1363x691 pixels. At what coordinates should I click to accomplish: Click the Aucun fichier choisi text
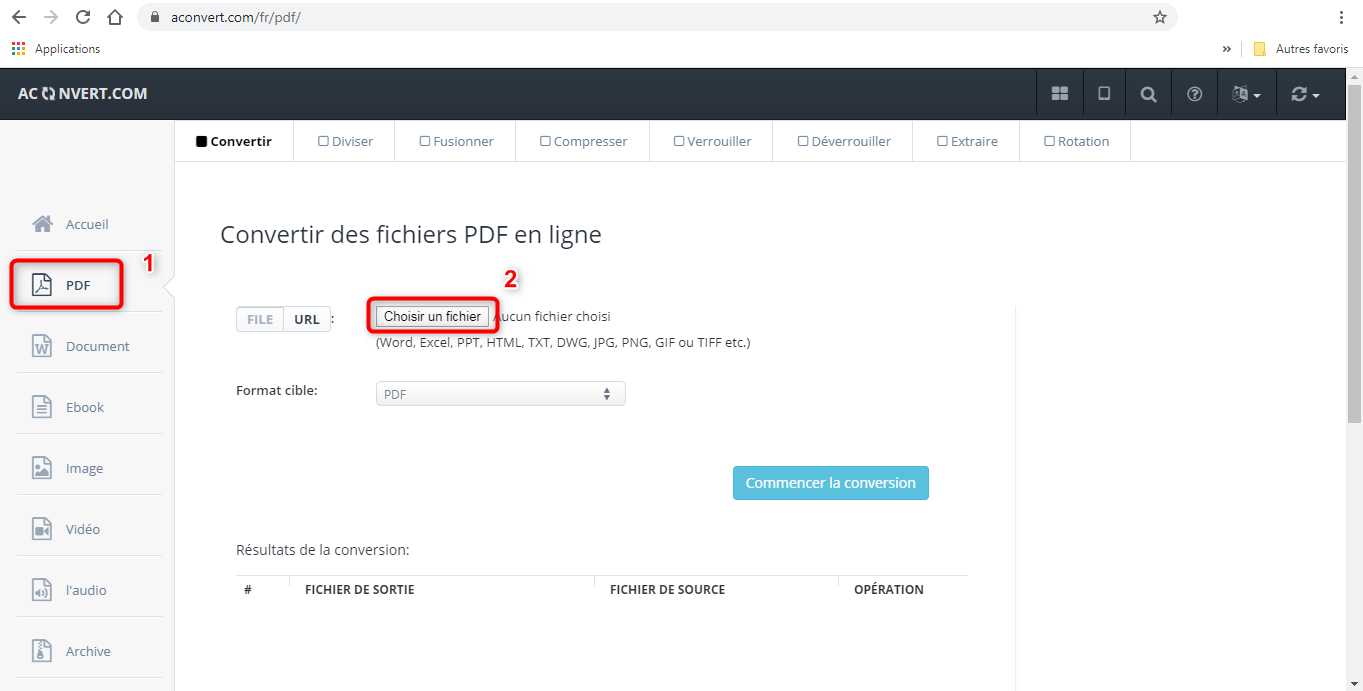(553, 316)
